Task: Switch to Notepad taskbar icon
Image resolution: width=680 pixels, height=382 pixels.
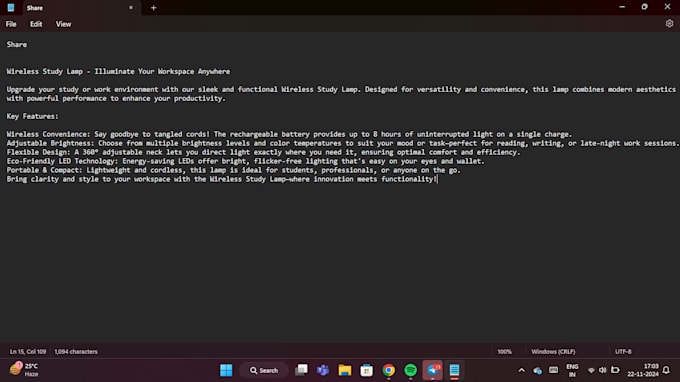Action: coord(454,370)
